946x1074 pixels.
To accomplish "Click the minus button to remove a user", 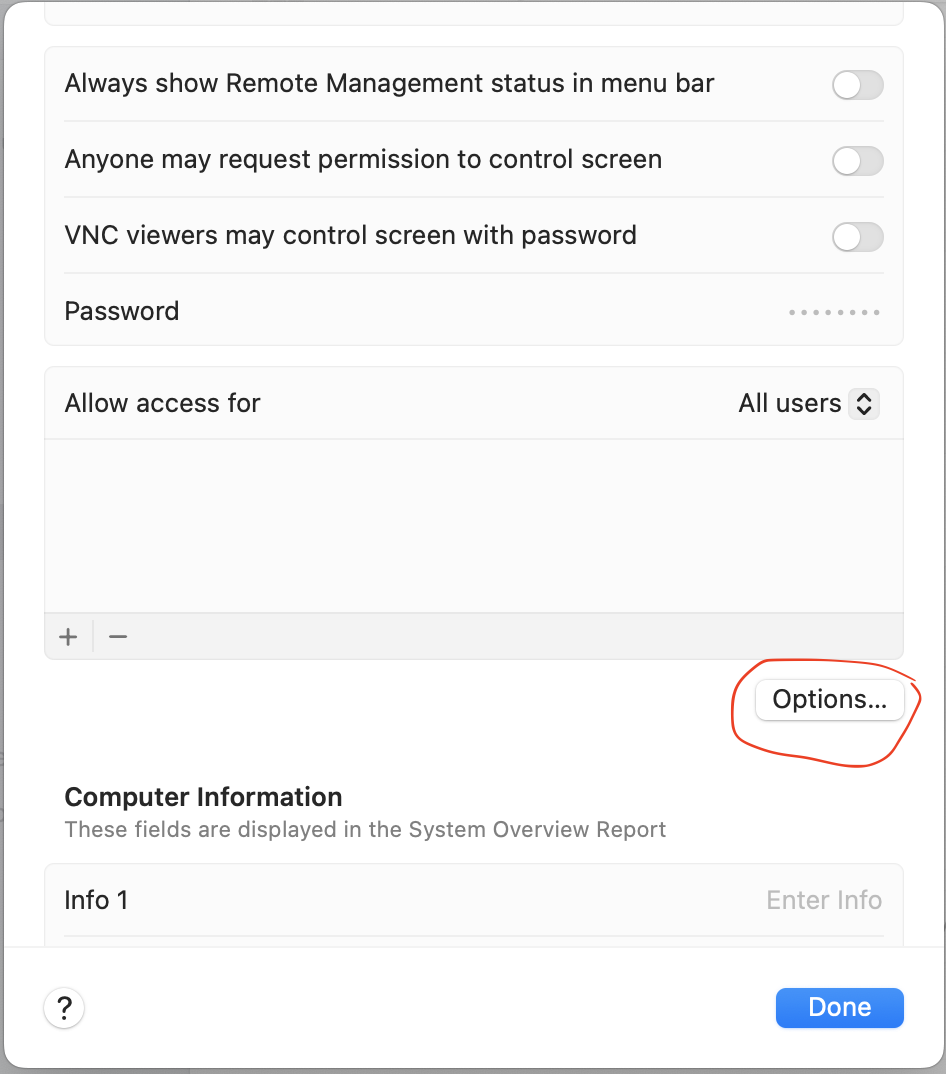I will (x=118, y=637).
